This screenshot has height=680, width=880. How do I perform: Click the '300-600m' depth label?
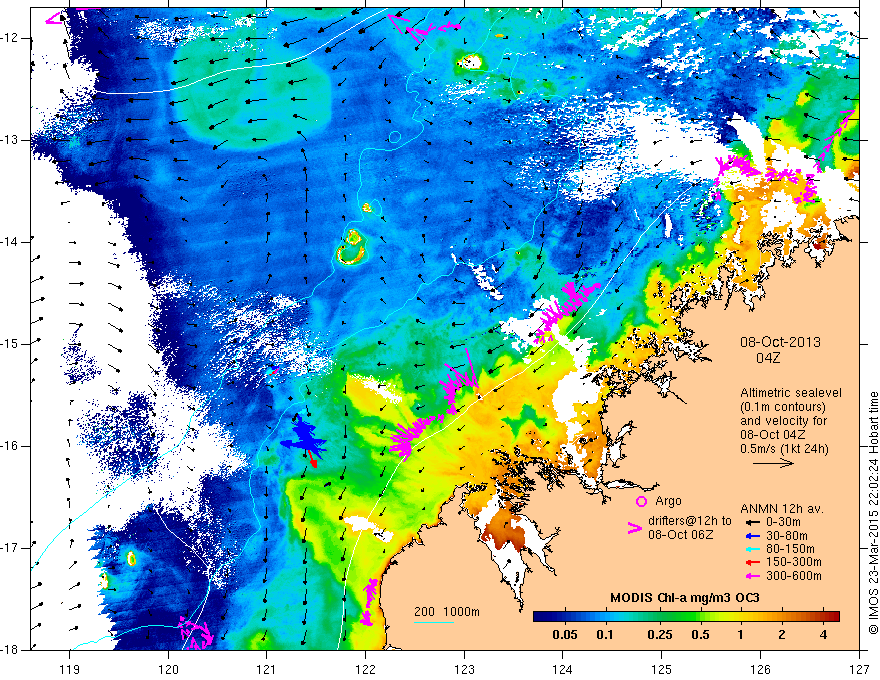794,576
